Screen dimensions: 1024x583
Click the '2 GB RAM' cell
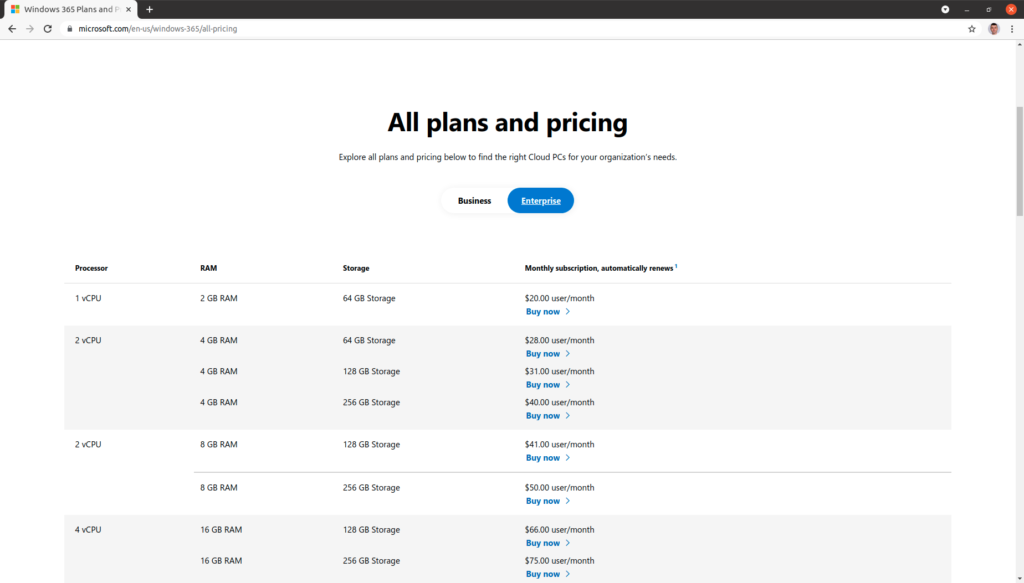tap(219, 298)
